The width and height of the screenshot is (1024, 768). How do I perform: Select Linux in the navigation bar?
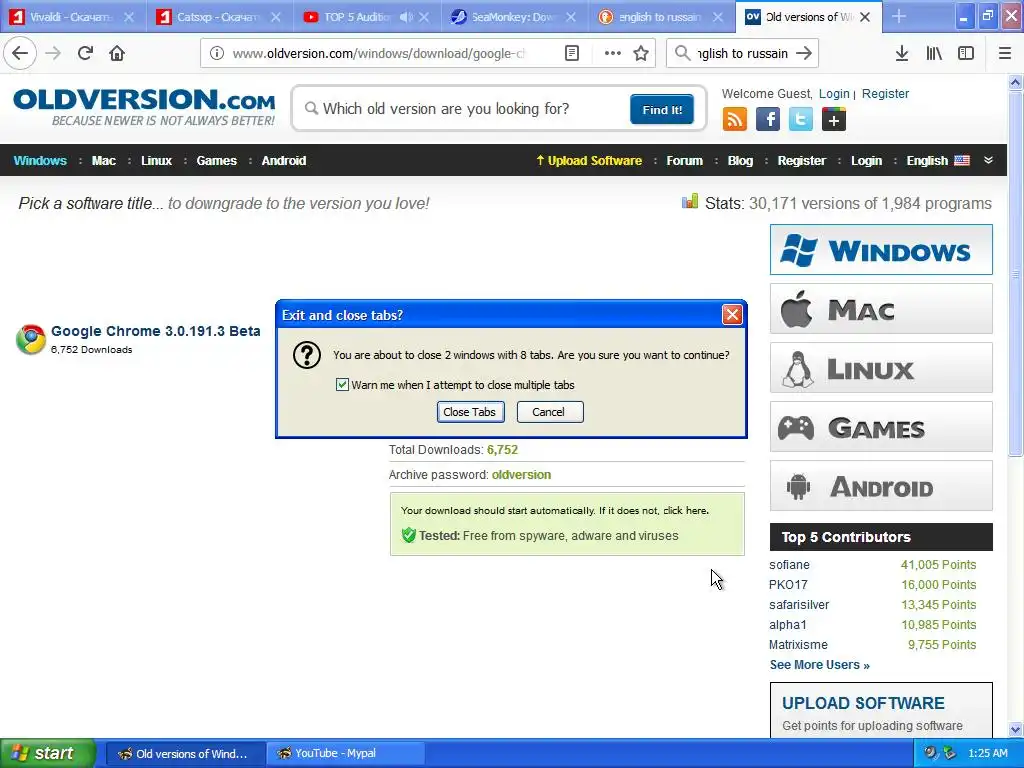(156, 161)
